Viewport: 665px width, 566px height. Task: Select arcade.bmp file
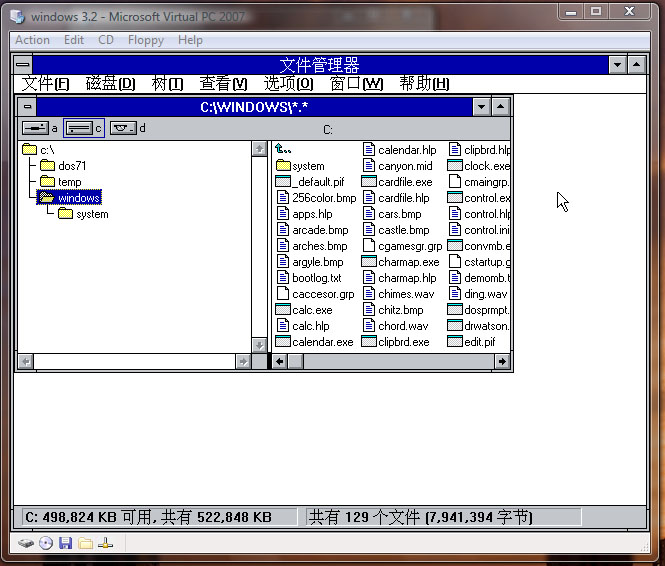point(313,230)
